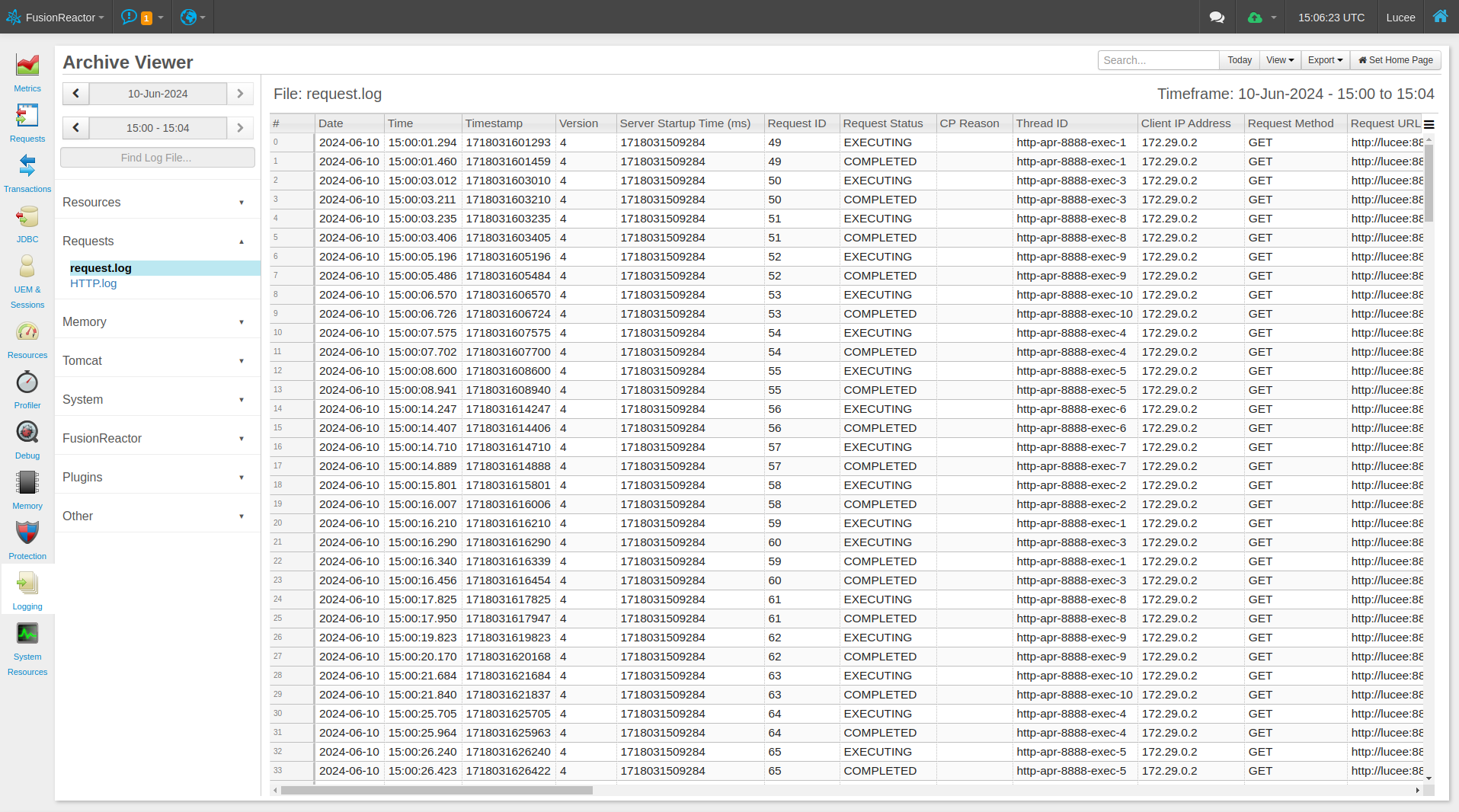Open HTTP.log file
Image resolution: width=1459 pixels, height=812 pixels.
click(x=93, y=283)
